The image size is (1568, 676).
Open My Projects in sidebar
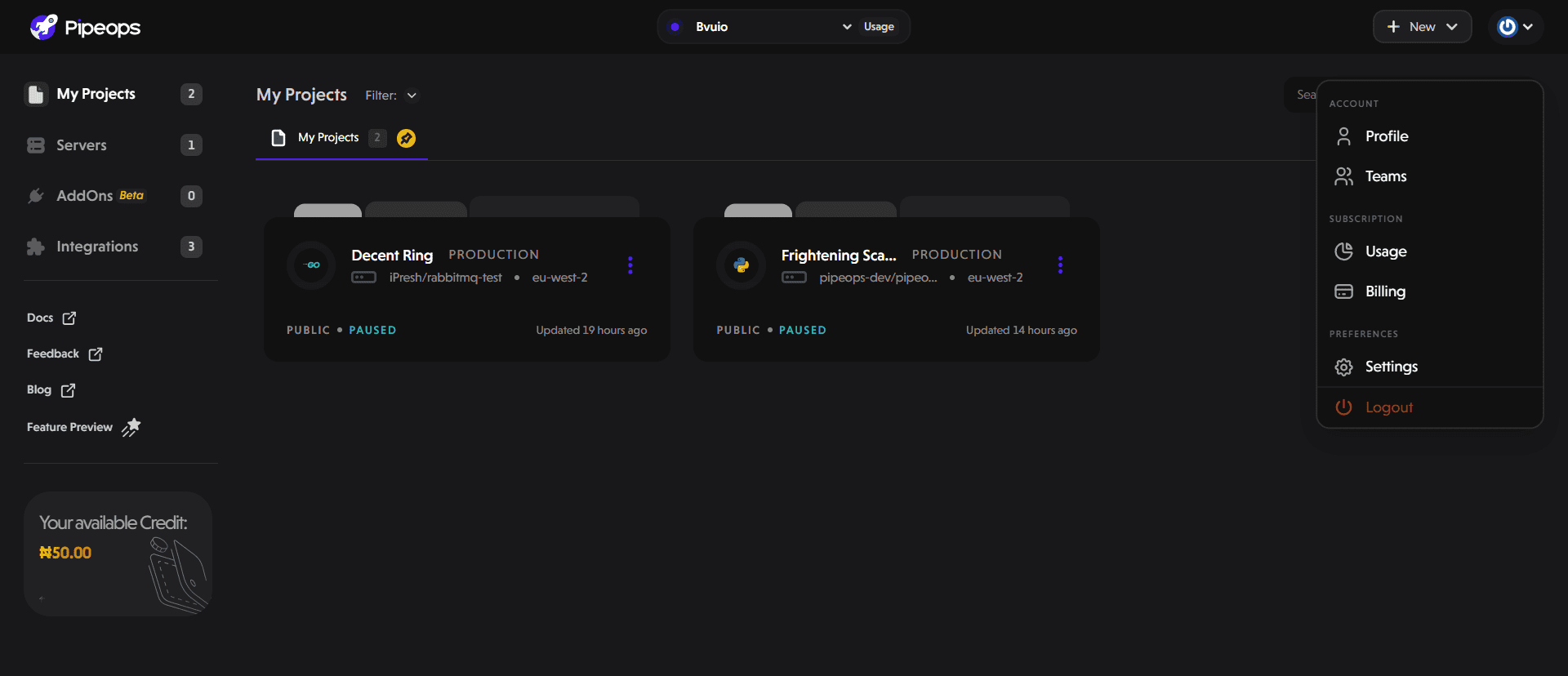pos(113,94)
